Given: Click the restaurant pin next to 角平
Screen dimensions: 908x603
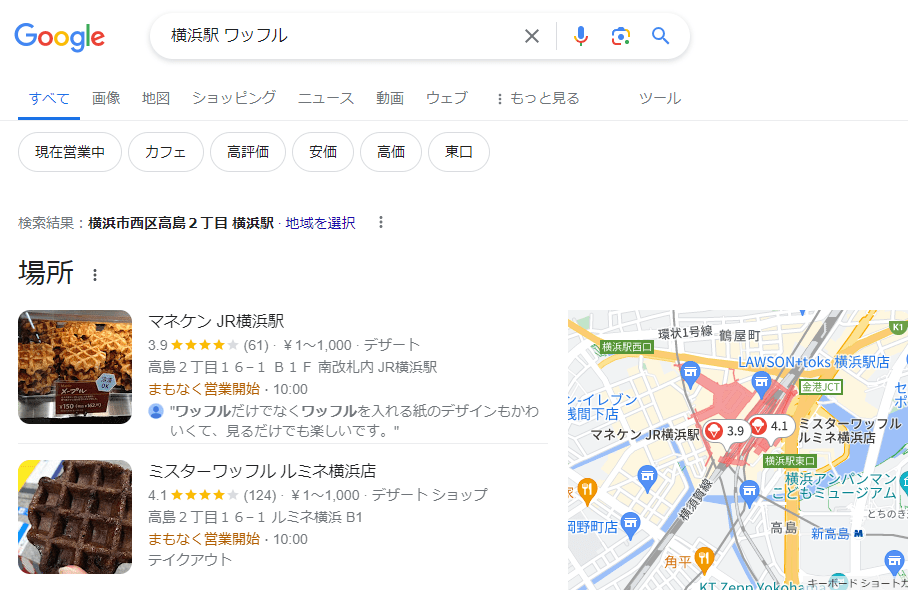Looking at the screenshot, I should pyautogui.click(x=704, y=558).
